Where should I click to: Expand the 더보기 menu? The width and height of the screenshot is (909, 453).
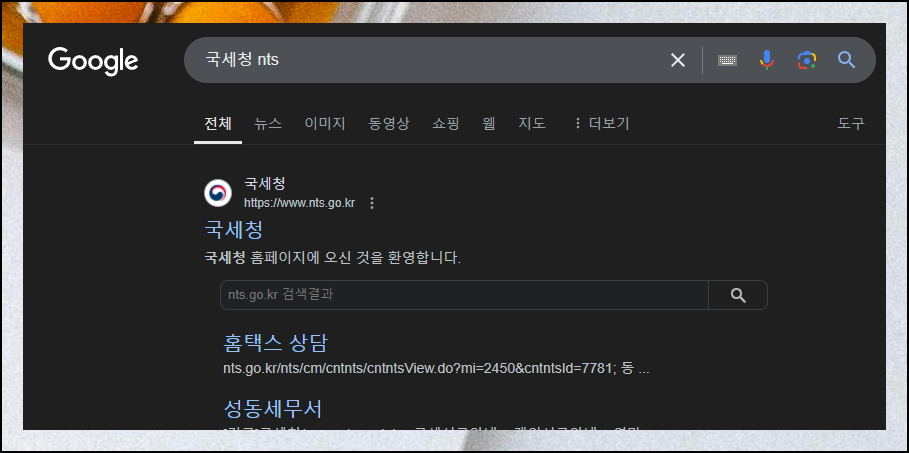click(601, 124)
